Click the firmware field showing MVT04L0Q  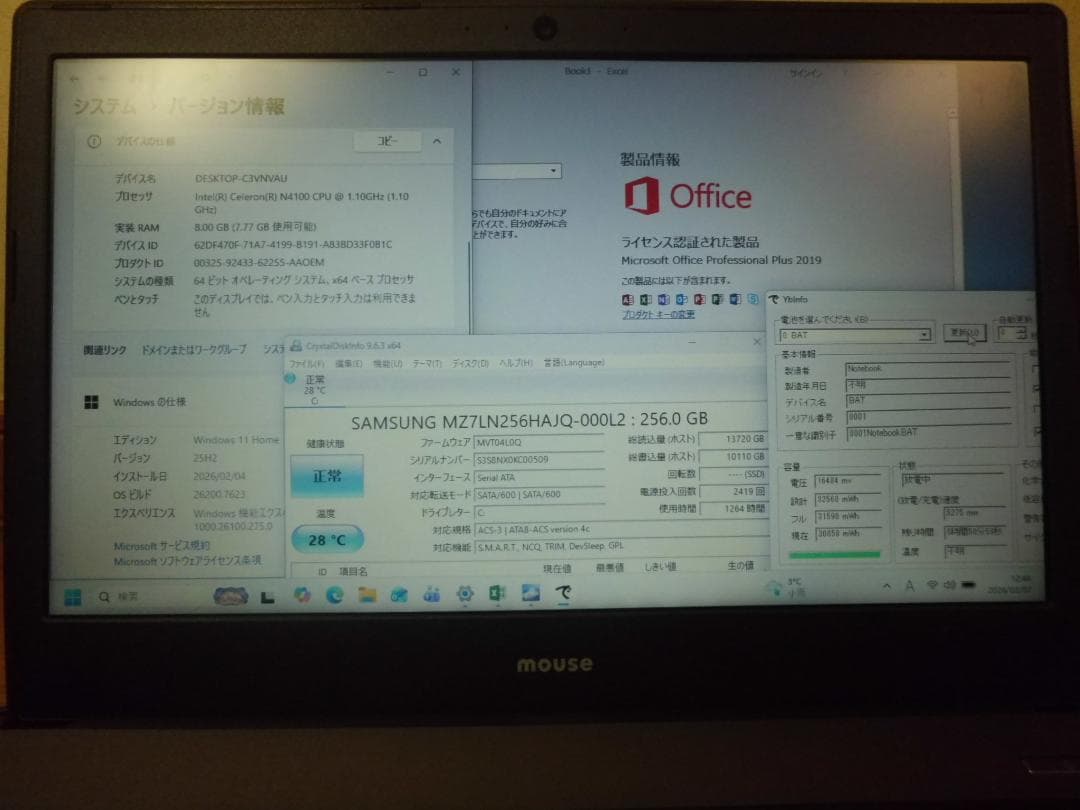(510, 442)
